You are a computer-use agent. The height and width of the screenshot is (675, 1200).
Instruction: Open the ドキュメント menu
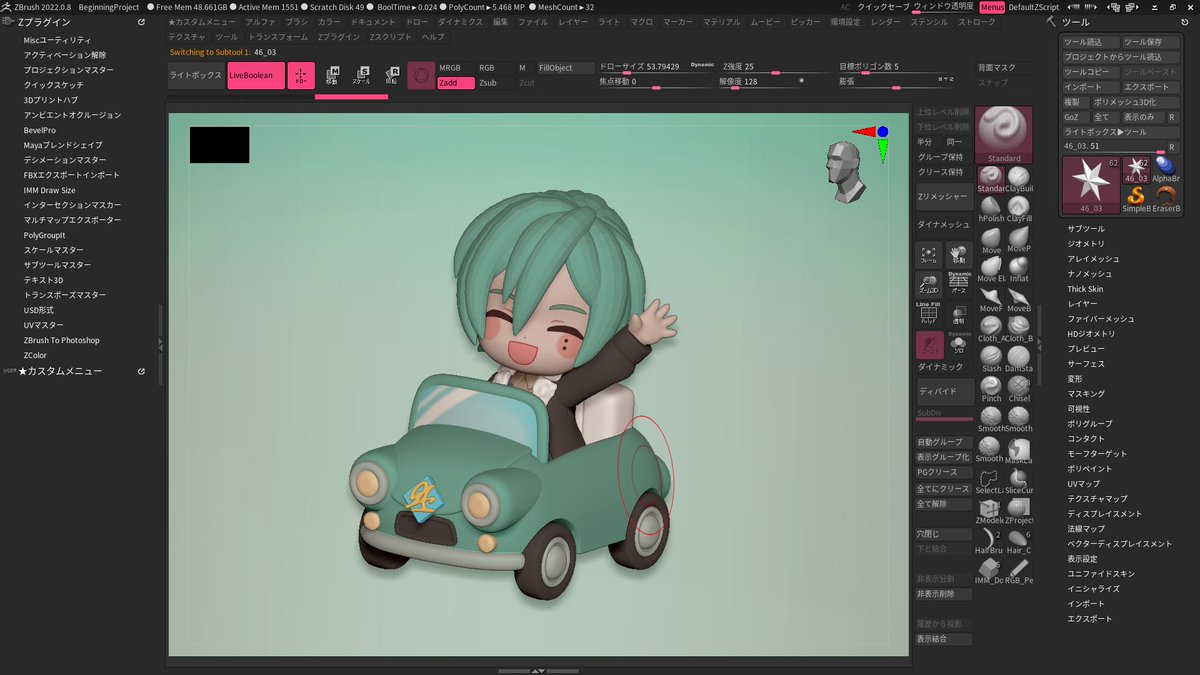click(x=372, y=21)
